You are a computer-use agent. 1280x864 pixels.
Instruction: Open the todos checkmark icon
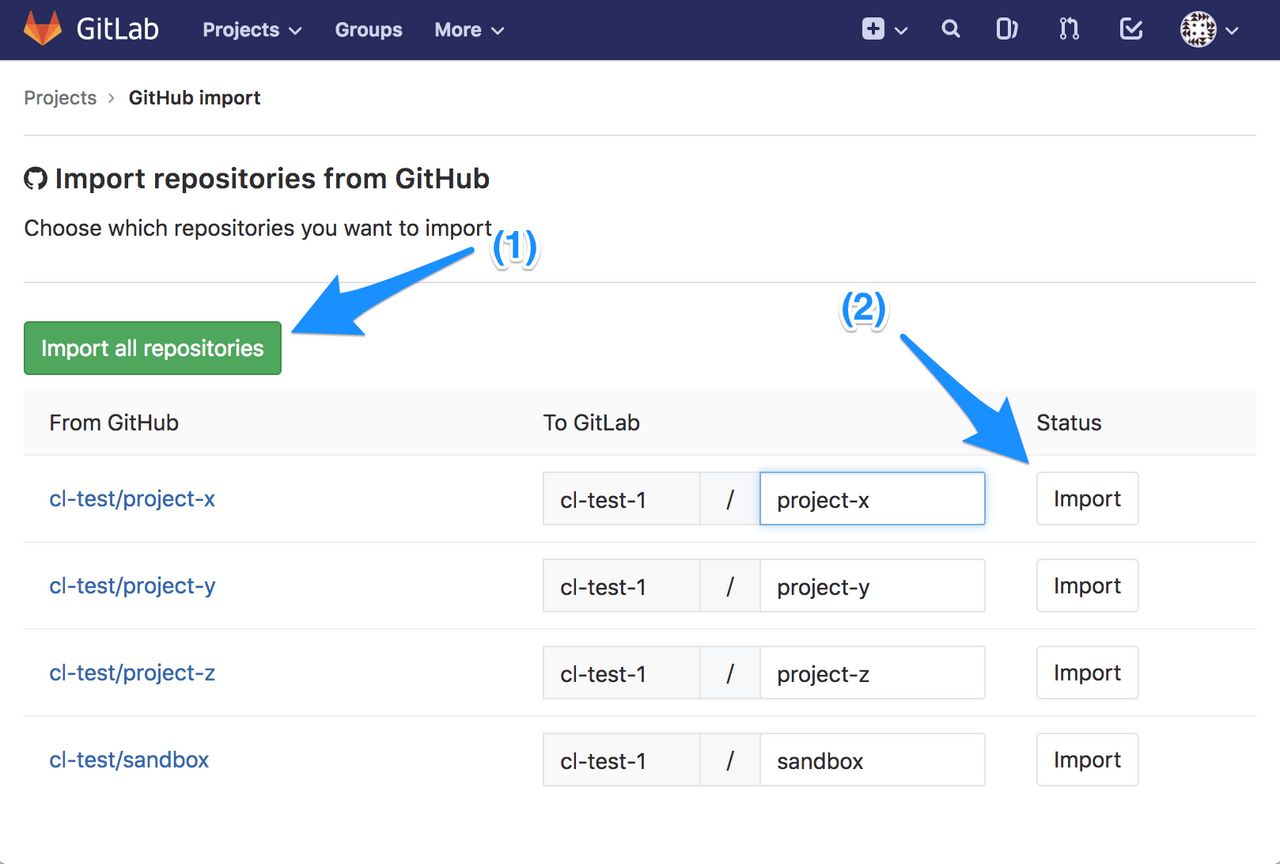tap(1131, 29)
